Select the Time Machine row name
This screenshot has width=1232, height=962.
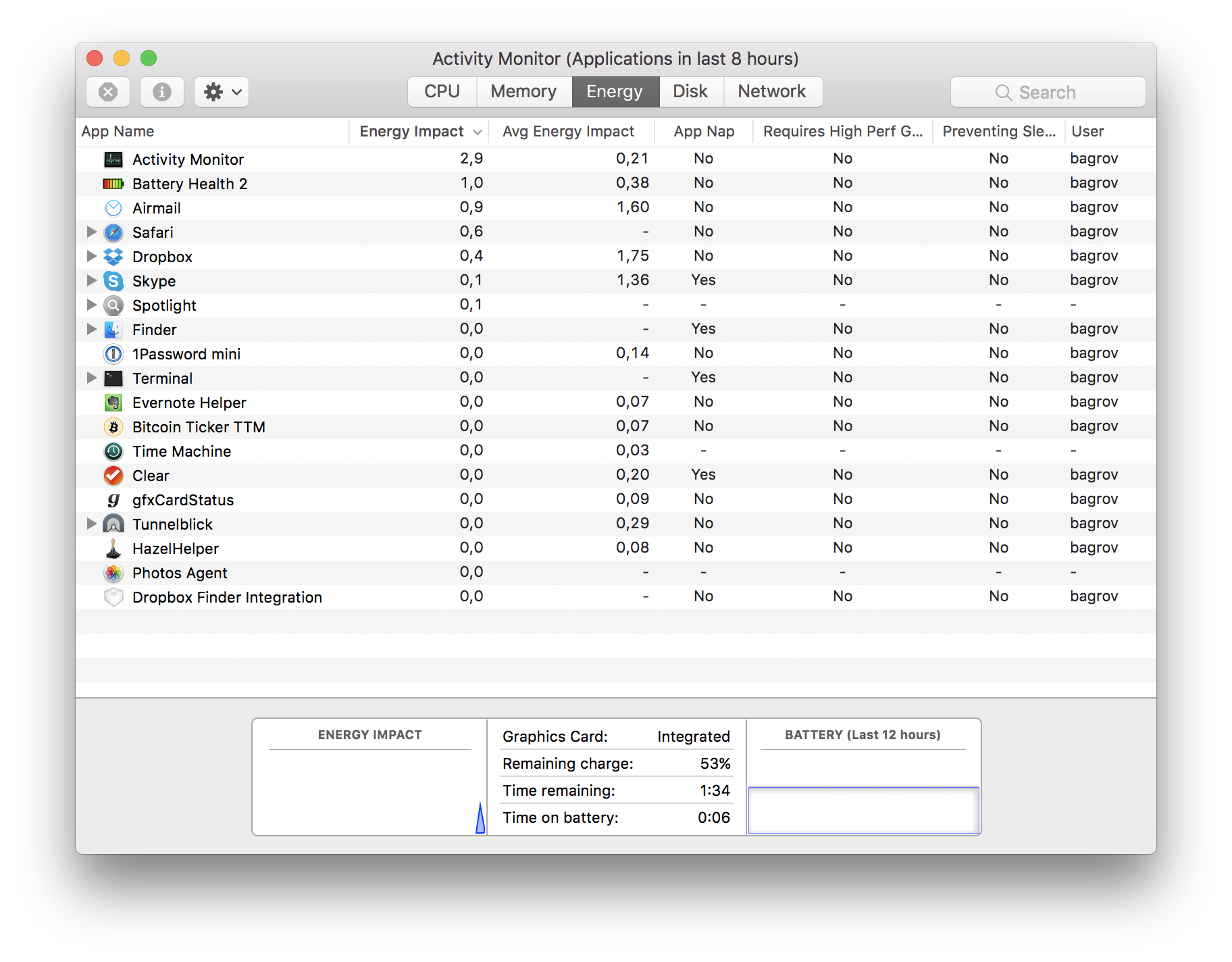click(x=182, y=451)
